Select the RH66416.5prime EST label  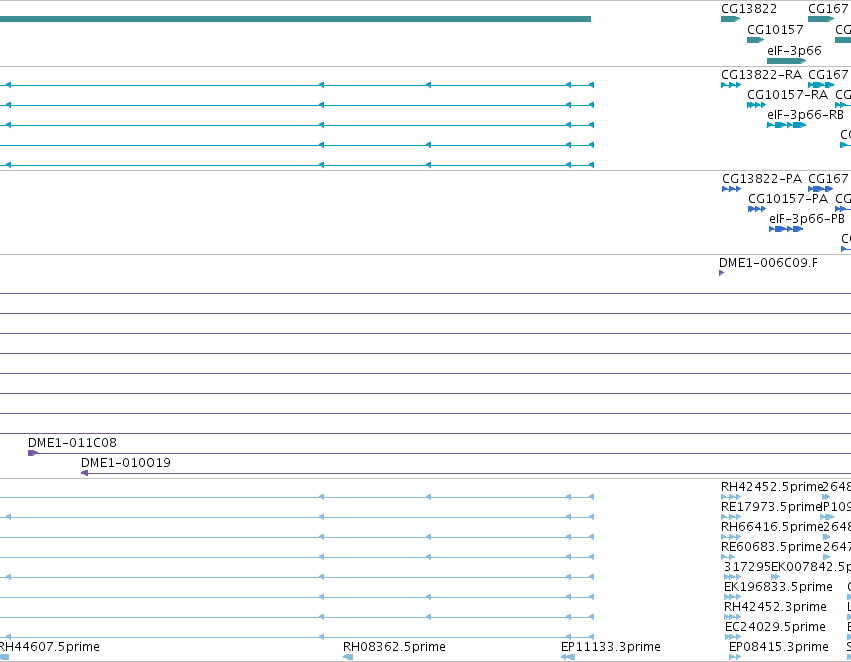click(x=772, y=527)
